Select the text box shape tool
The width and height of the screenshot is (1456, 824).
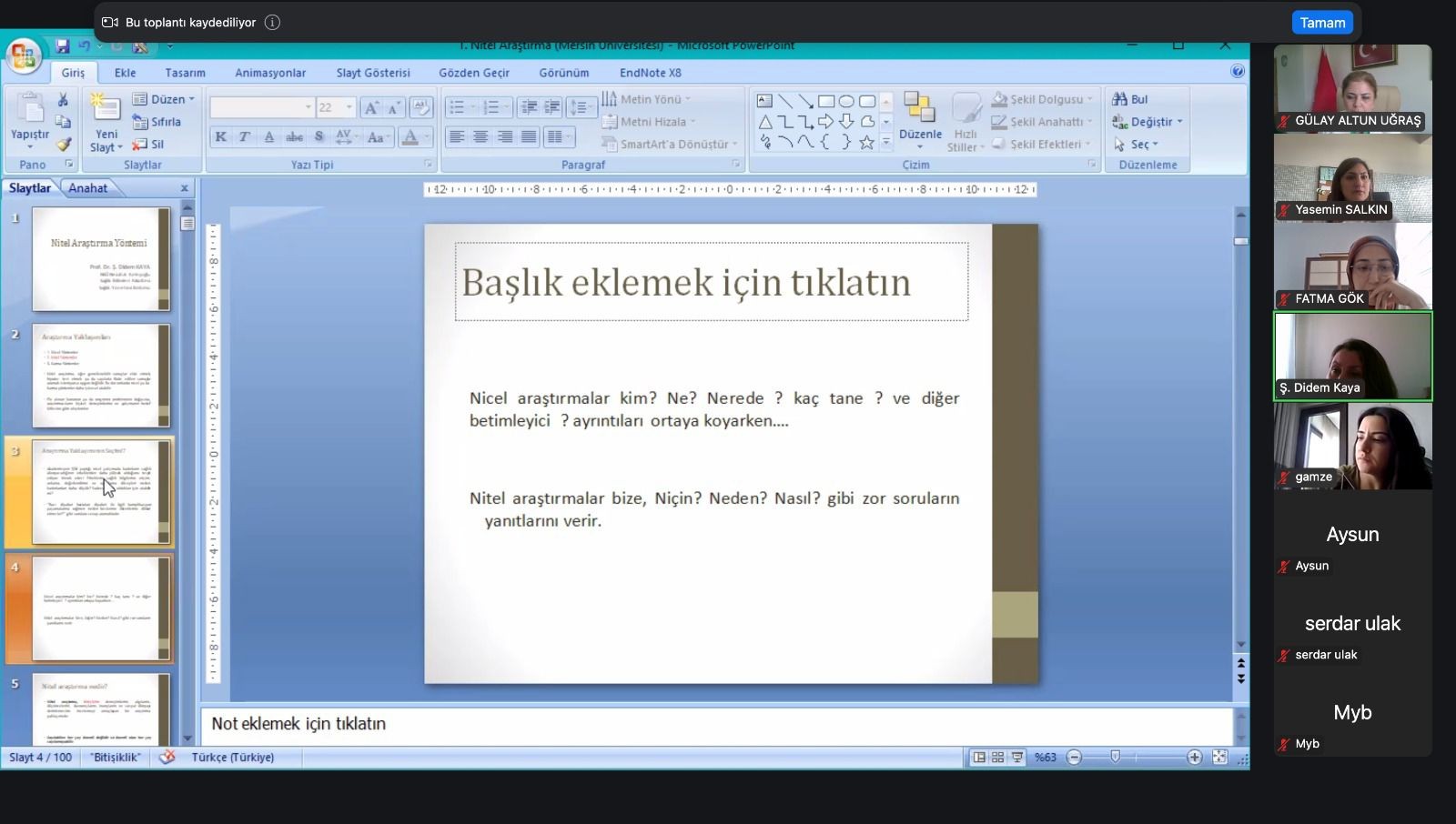[x=764, y=101]
